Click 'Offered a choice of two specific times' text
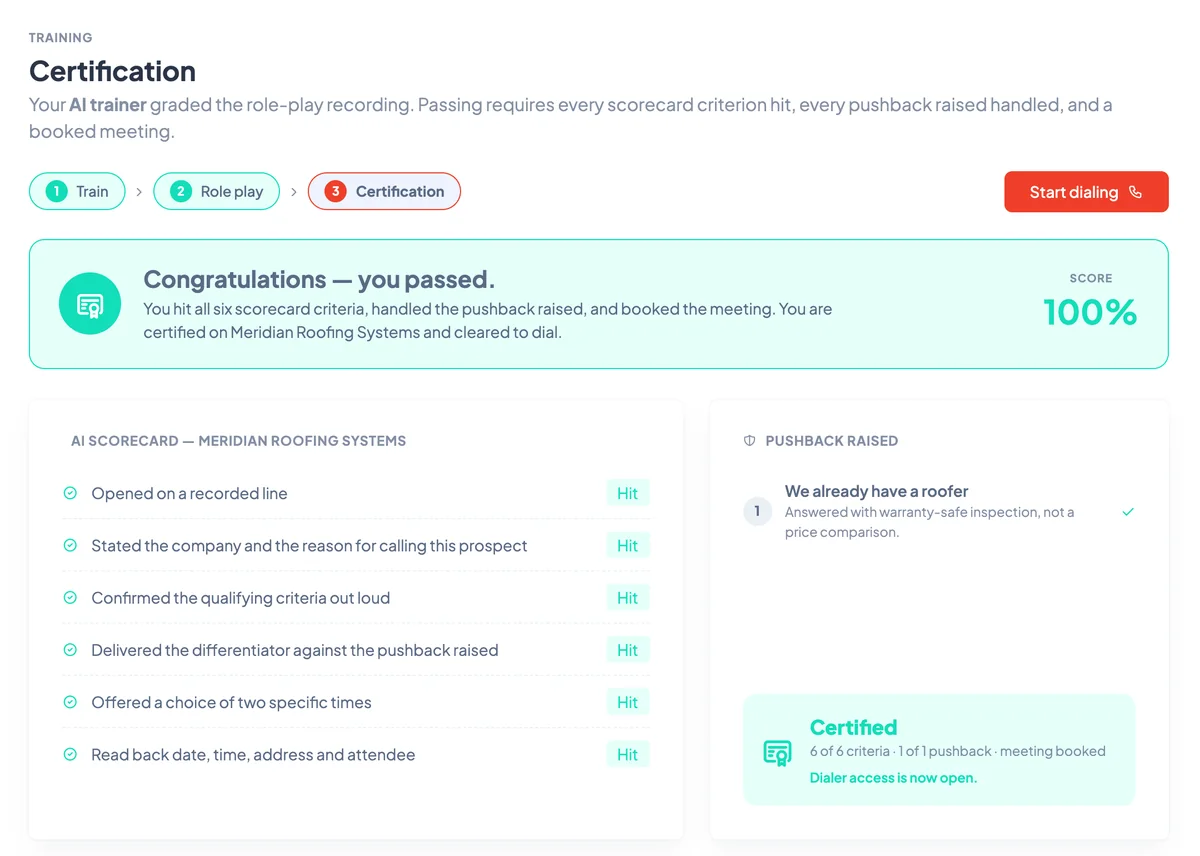This screenshot has height=856, width=1200. click(x=231, y=702)
